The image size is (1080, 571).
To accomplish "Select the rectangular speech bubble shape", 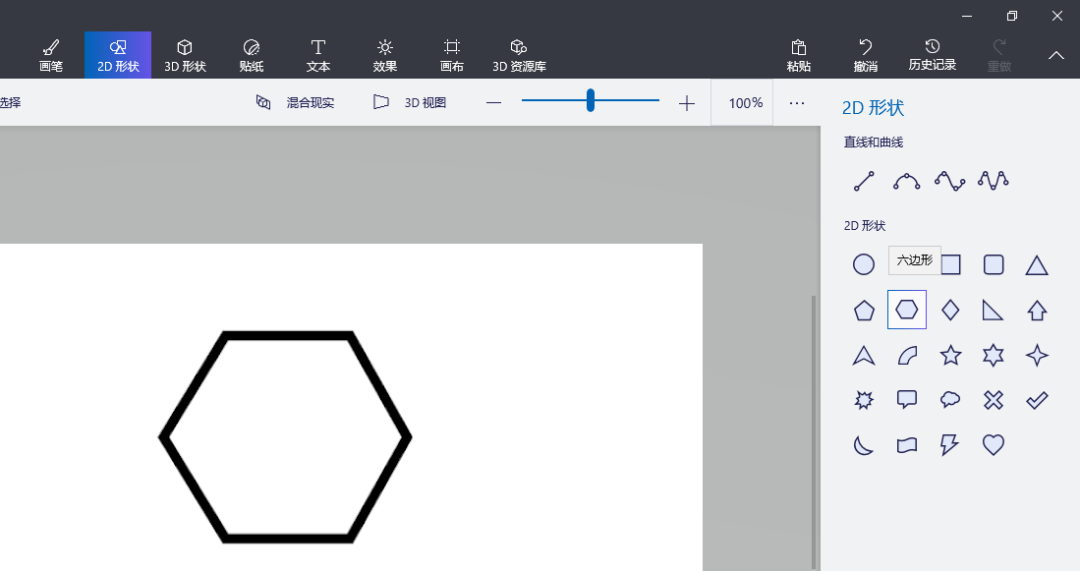I will [x=907, y=399].
